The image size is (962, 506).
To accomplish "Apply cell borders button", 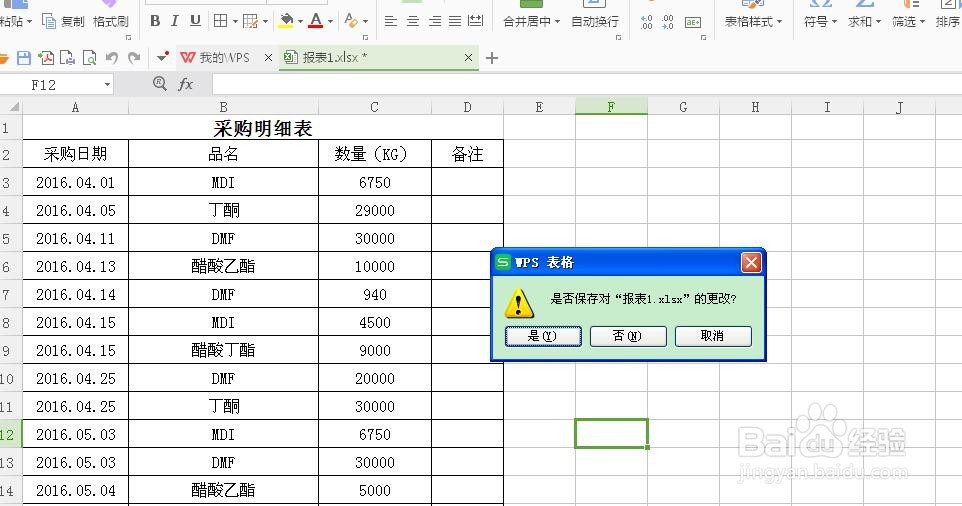I will (x=220, y=21).
